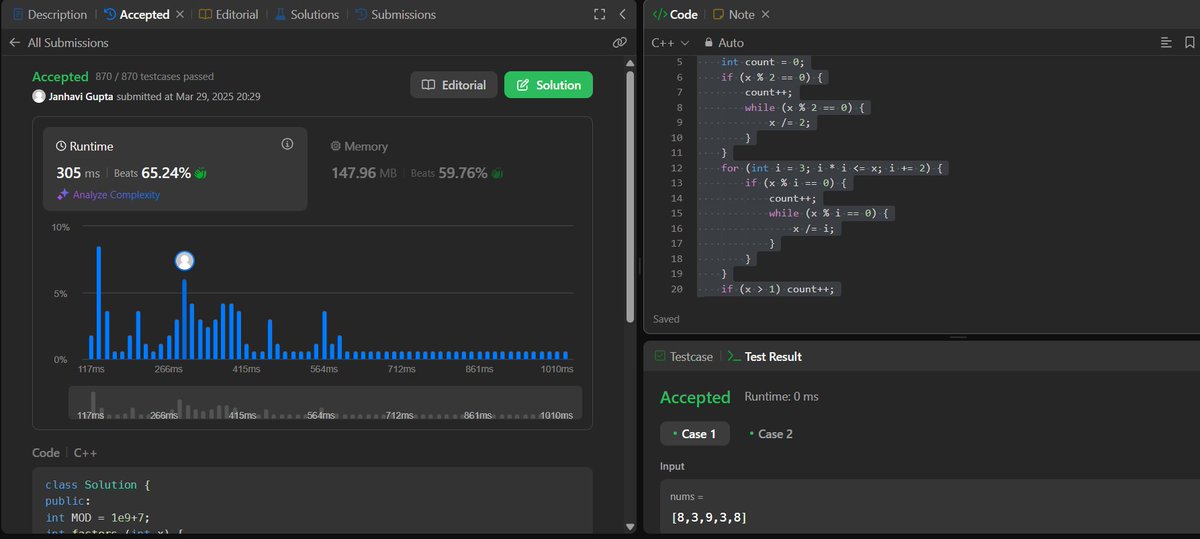Switch to the Testcase tab
Viewport: 1200px width, 539px height.
pos(683,356)
